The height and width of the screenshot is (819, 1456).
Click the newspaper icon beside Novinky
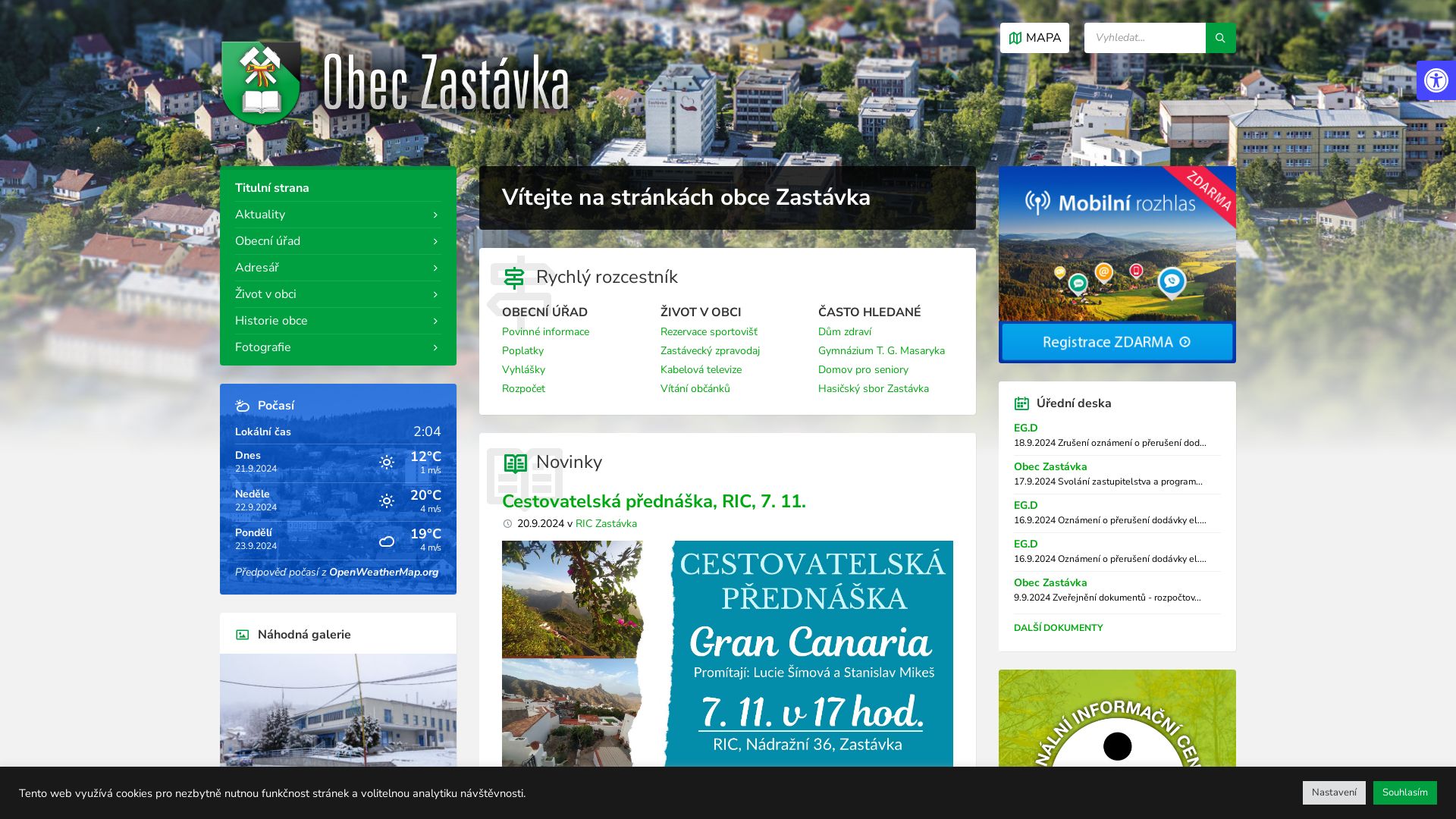516,463
